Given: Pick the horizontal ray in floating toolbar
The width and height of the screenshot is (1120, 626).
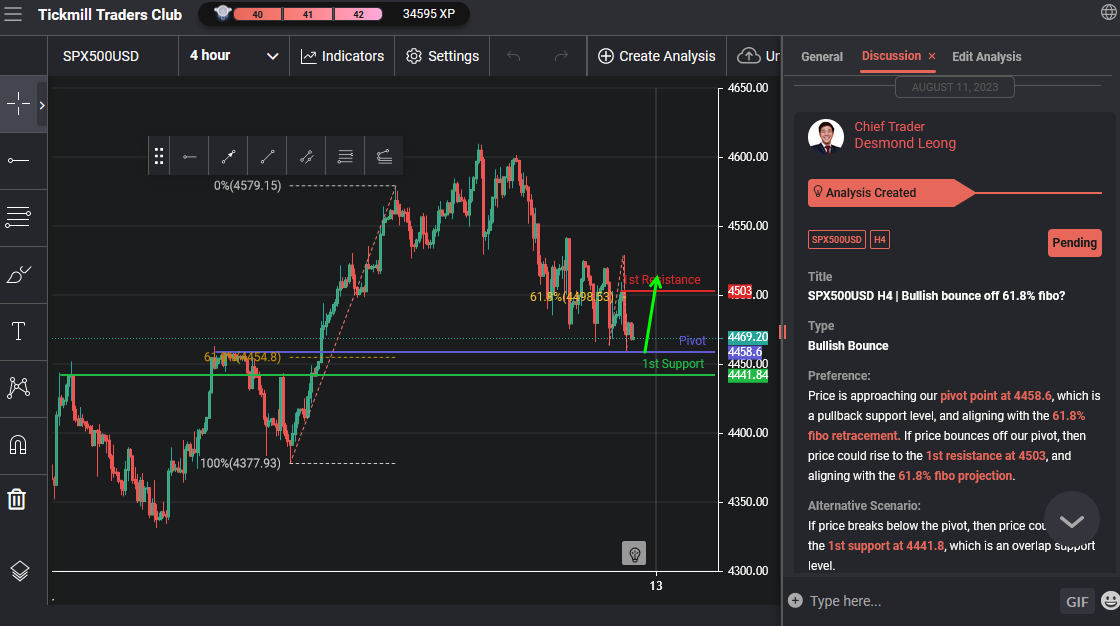Looking at the screenshot, I should pyautogui.click(x=189, y=156).
